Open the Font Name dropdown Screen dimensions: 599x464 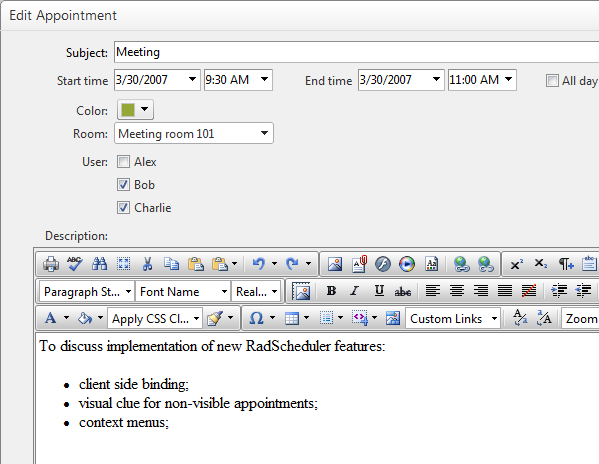pos(183,292)
